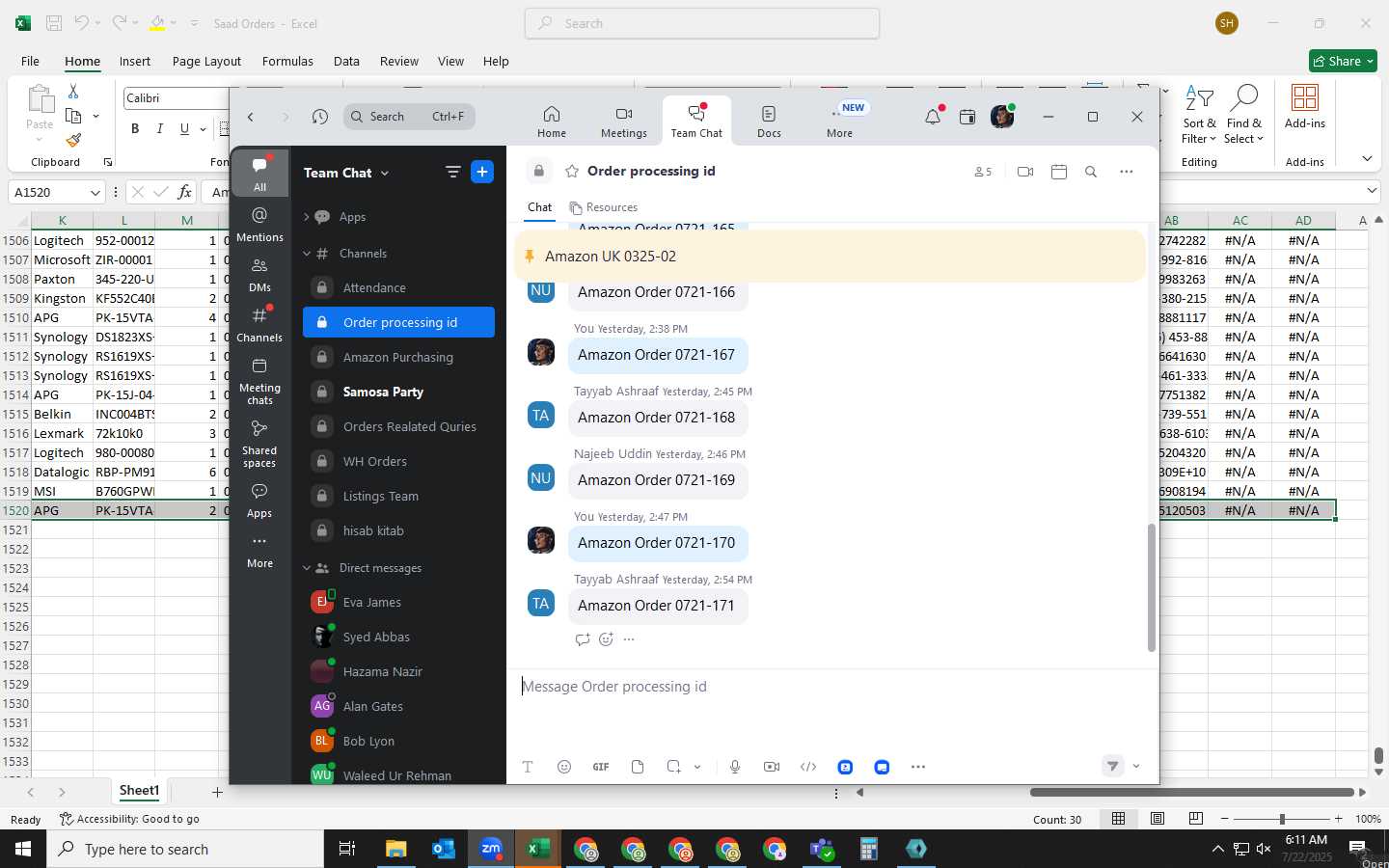Image resolution: width=1389 pixels, height=868 pixels.
Task: Open Excel Insert ribbon tab
Action: click(x=135, y=61)
